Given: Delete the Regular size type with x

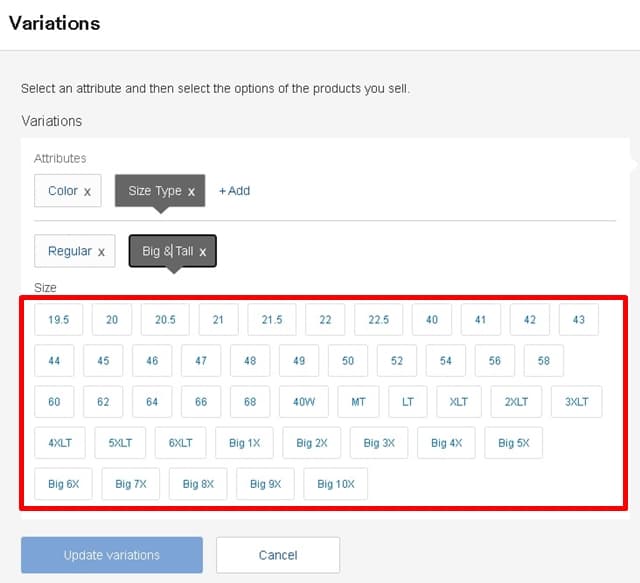Looking at the screenshot, I should tap(101, 252).
